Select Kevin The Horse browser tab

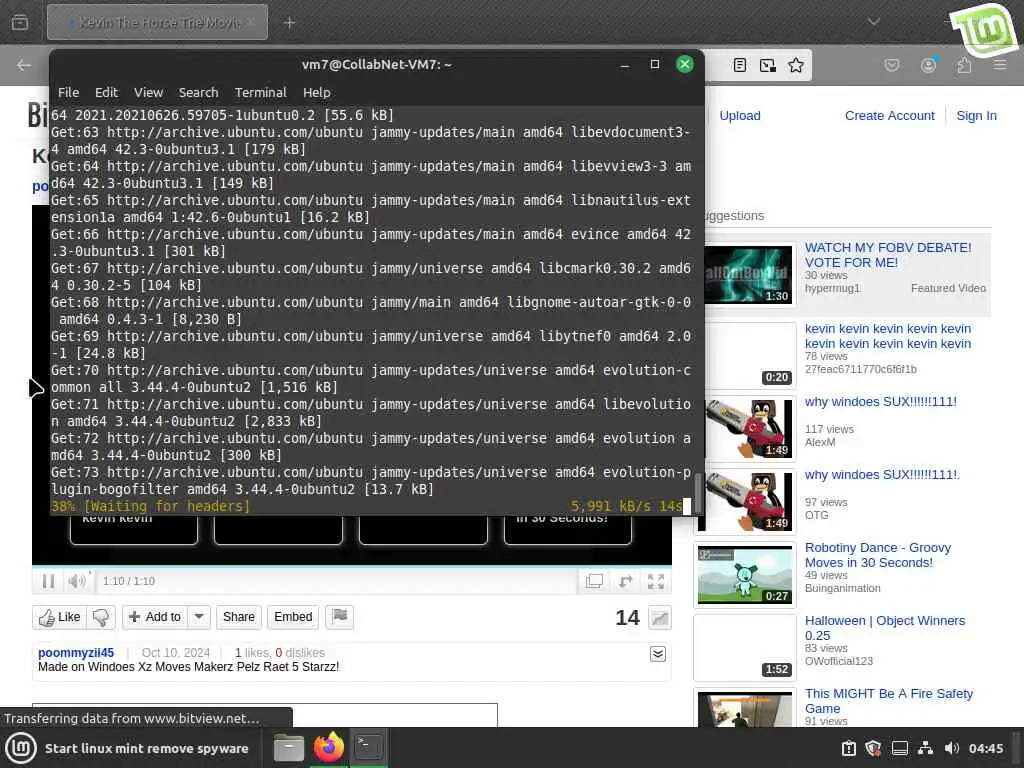(x=157, y=22)
